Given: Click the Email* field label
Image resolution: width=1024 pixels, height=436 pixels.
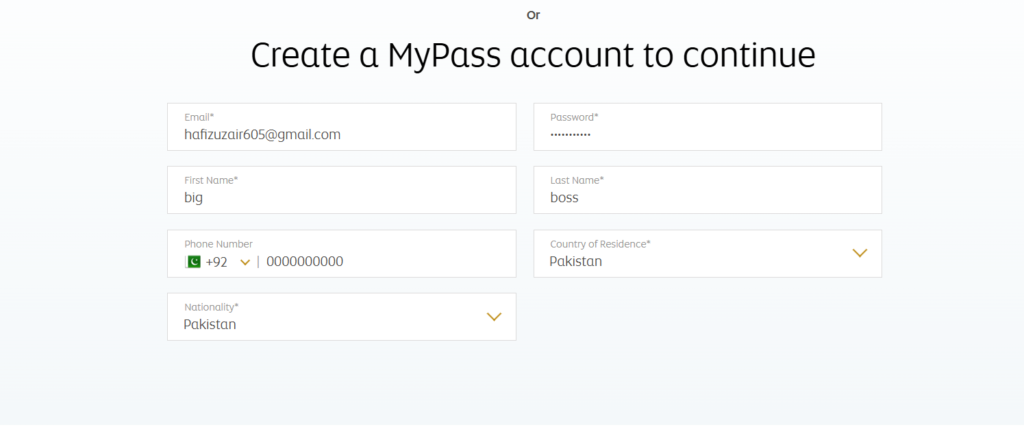Looking at the screenshot, I should click(x=199, y=117).
